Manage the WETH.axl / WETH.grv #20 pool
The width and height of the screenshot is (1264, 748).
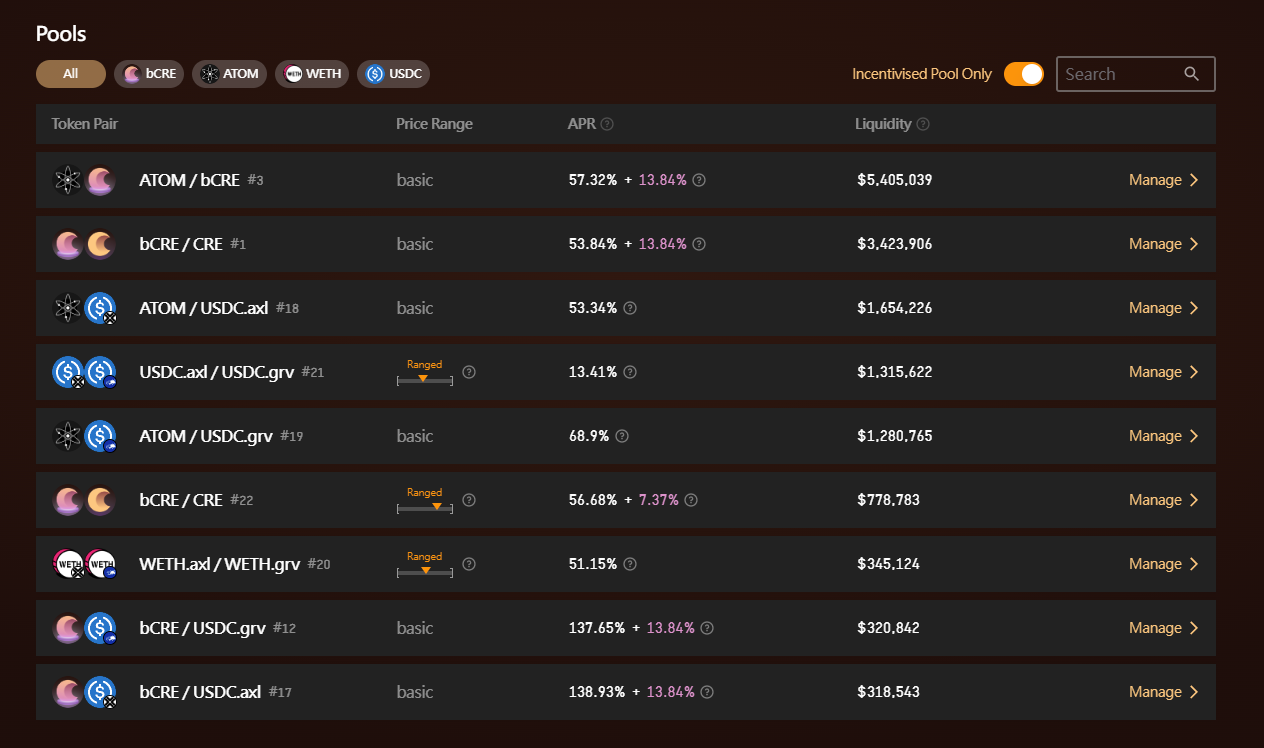(x=1164, y=564)
